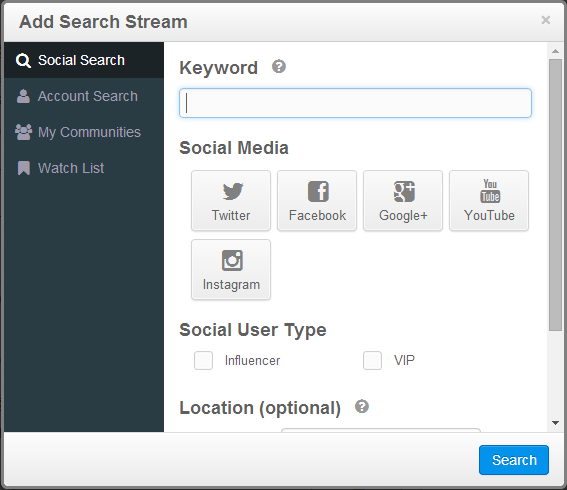Select Facebook as social media source
Screen dimensions: 567x490
(317, 201)
